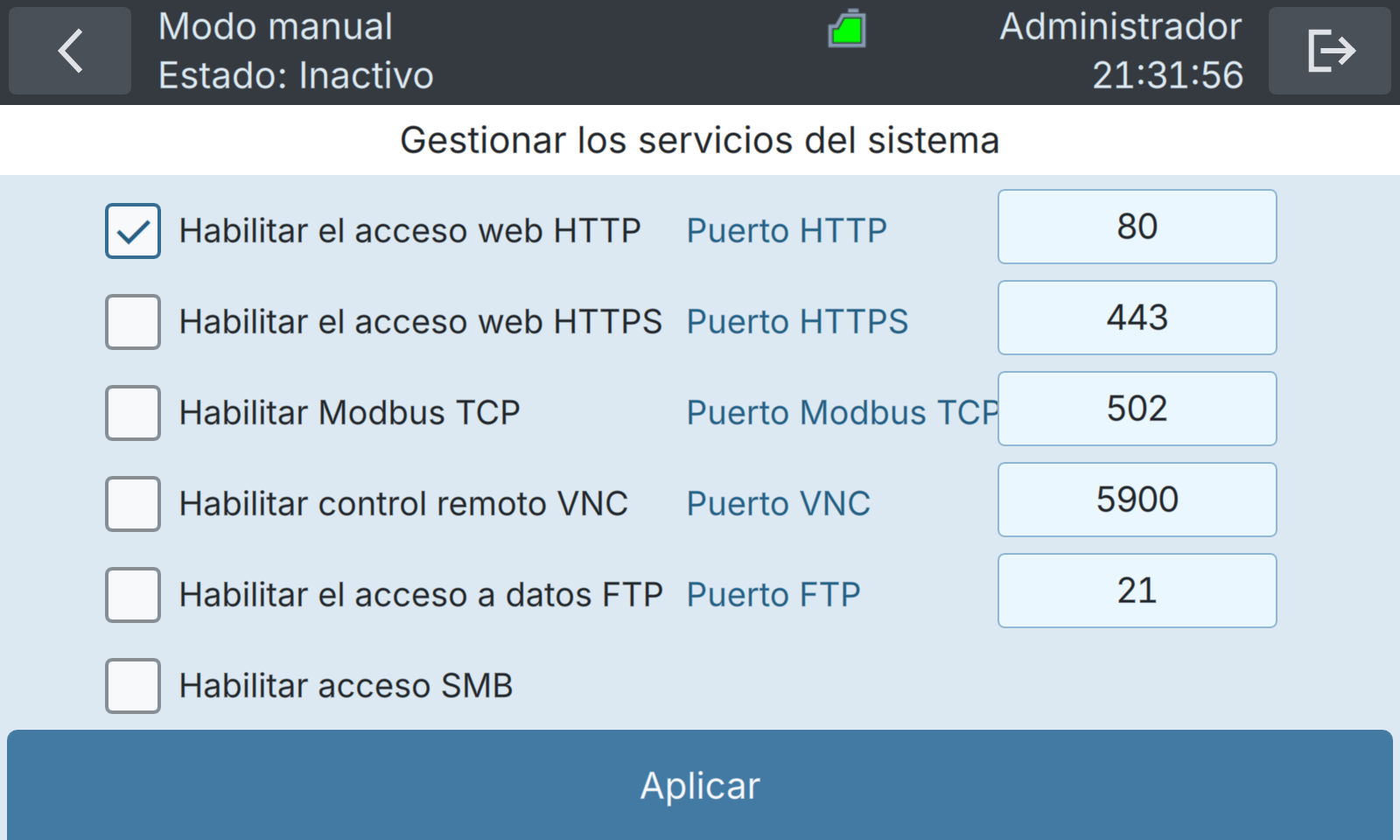Disable the HTTP web access checkbox
The image size is (1400, 840).
pos(133,231)
